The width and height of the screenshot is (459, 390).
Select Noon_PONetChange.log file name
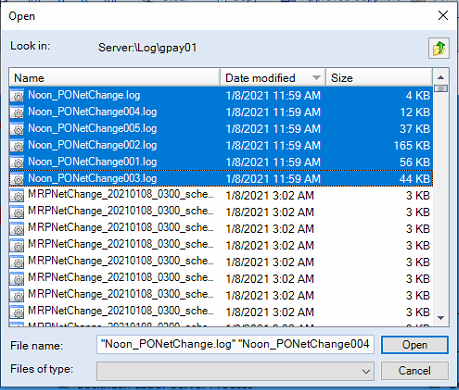84,95
